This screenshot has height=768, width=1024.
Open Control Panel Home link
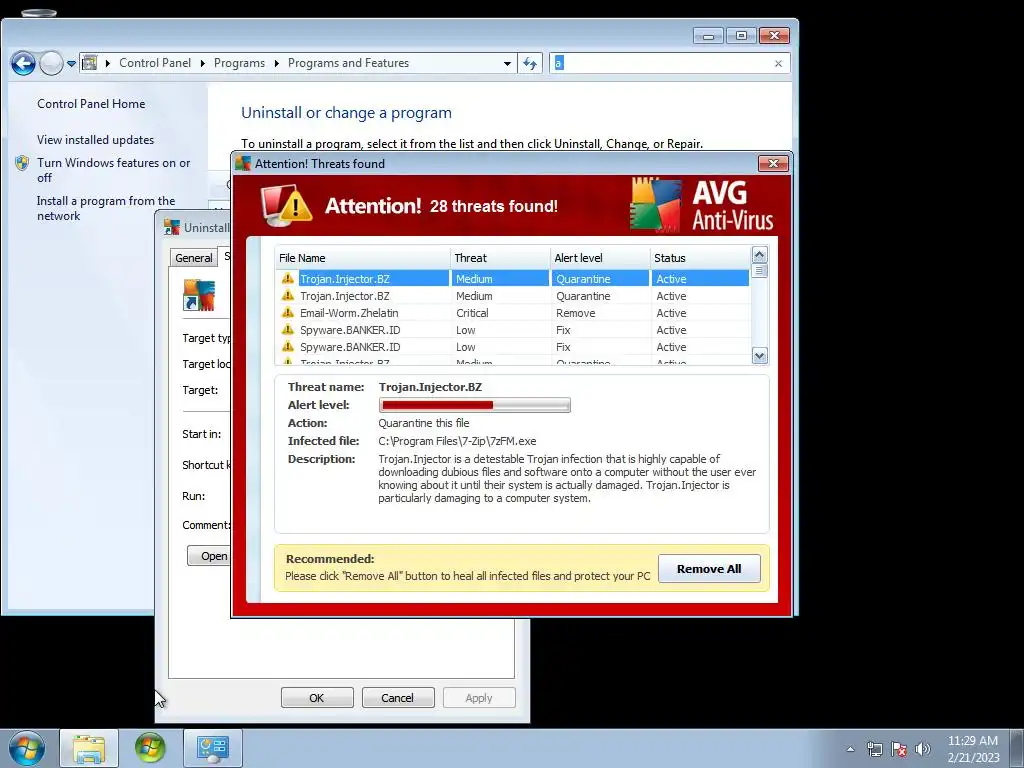(x=91, y=103)
